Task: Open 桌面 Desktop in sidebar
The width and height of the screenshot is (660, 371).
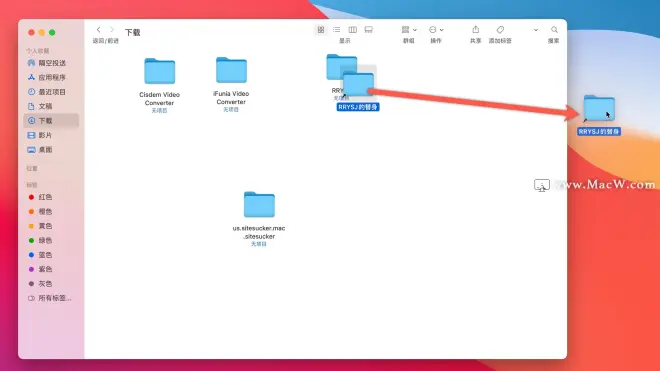Action: coord(51,149)
